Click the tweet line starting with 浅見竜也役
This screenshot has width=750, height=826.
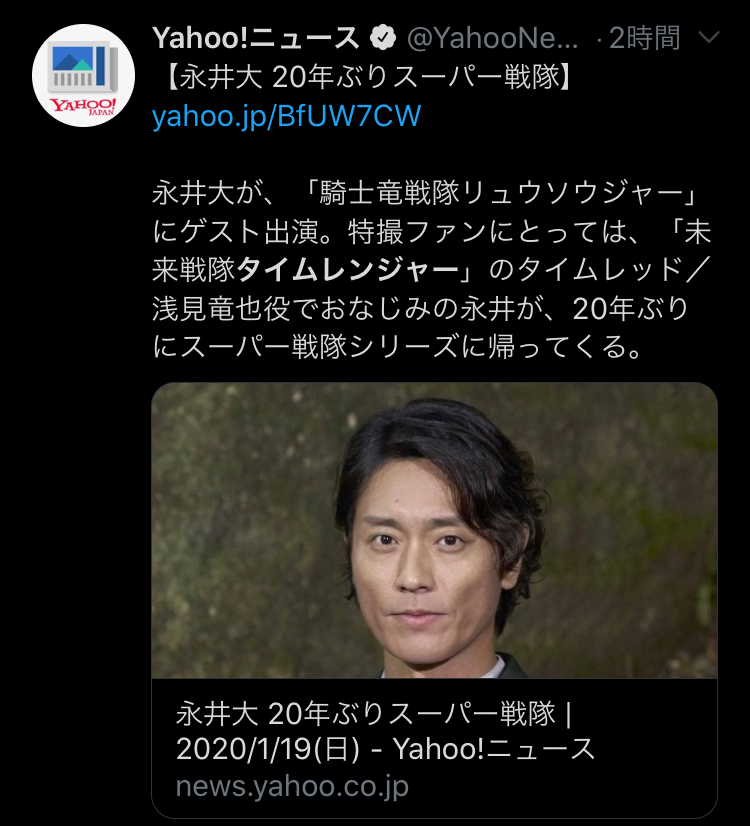[x=420, y=309]
